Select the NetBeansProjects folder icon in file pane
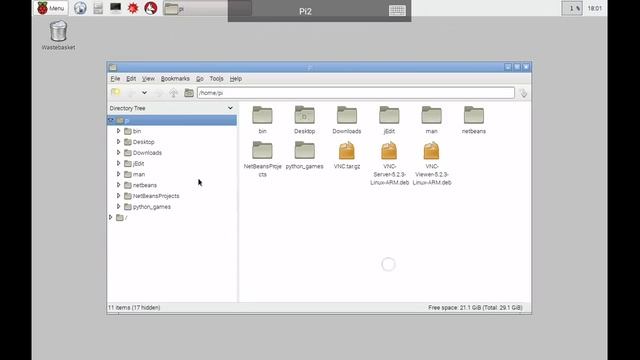The height and width of the screenshot is (360, 640). 262,150
